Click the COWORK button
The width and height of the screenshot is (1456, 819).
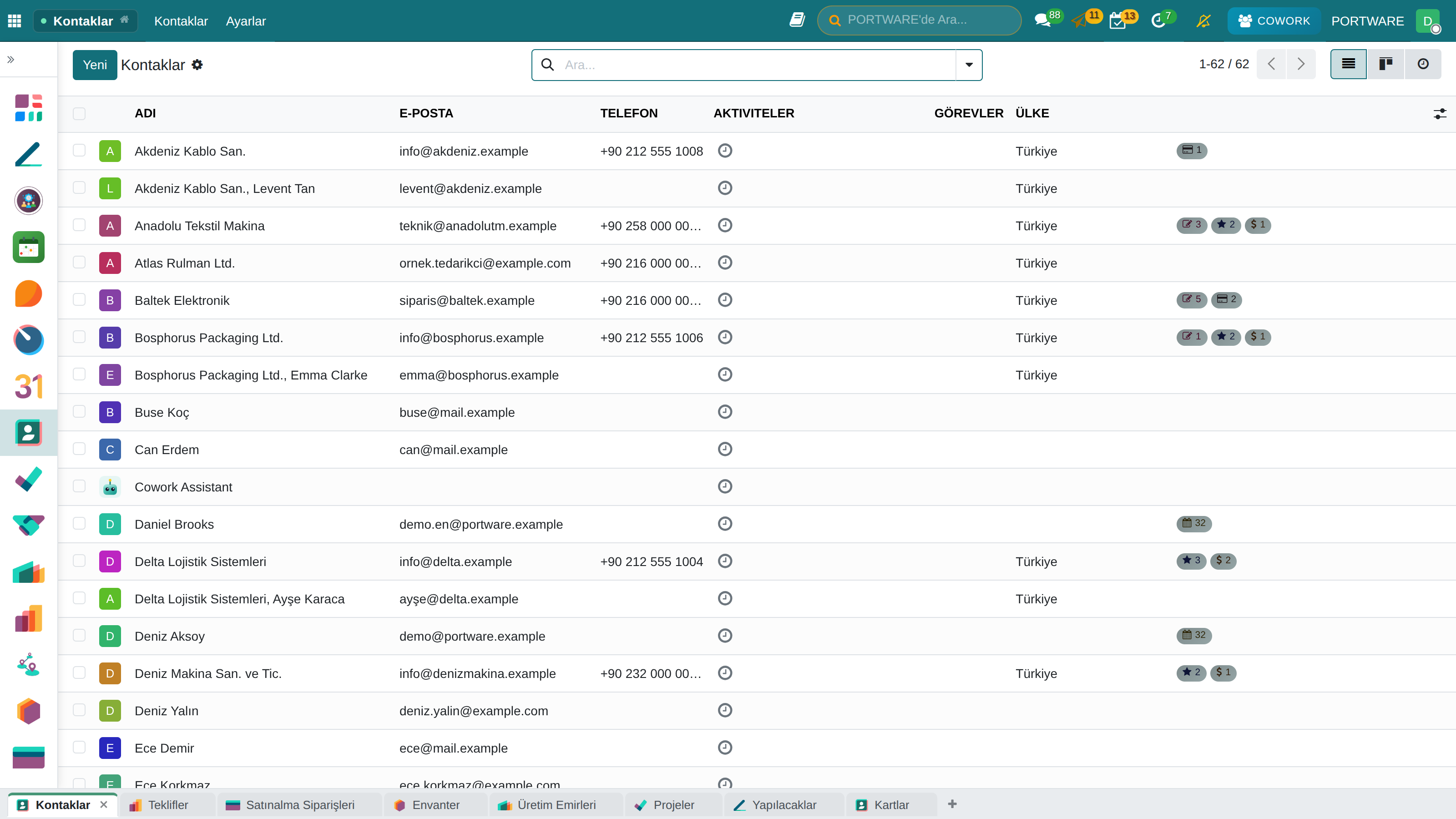1274,21
